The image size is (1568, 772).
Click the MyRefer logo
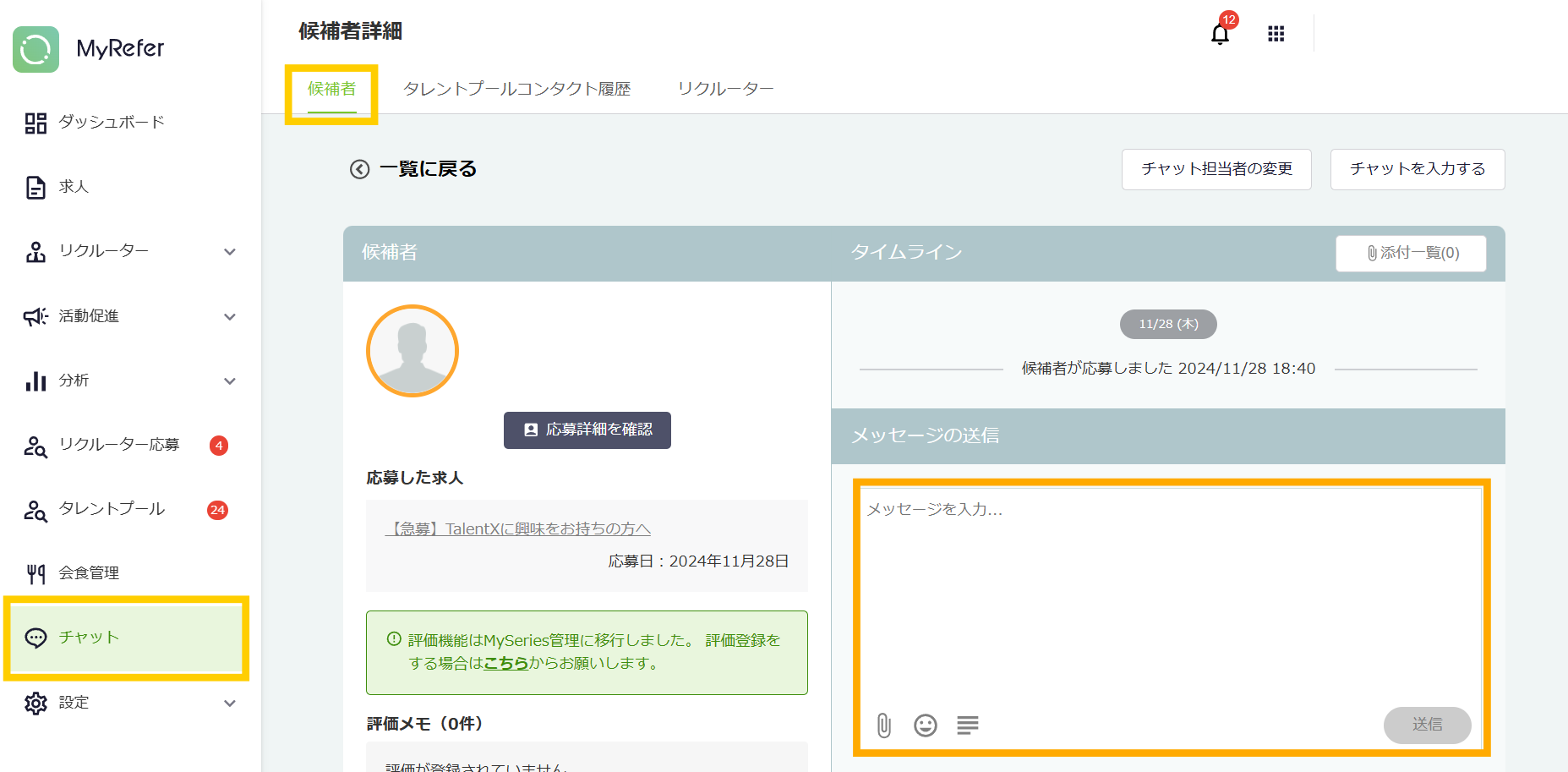point(89,49)
